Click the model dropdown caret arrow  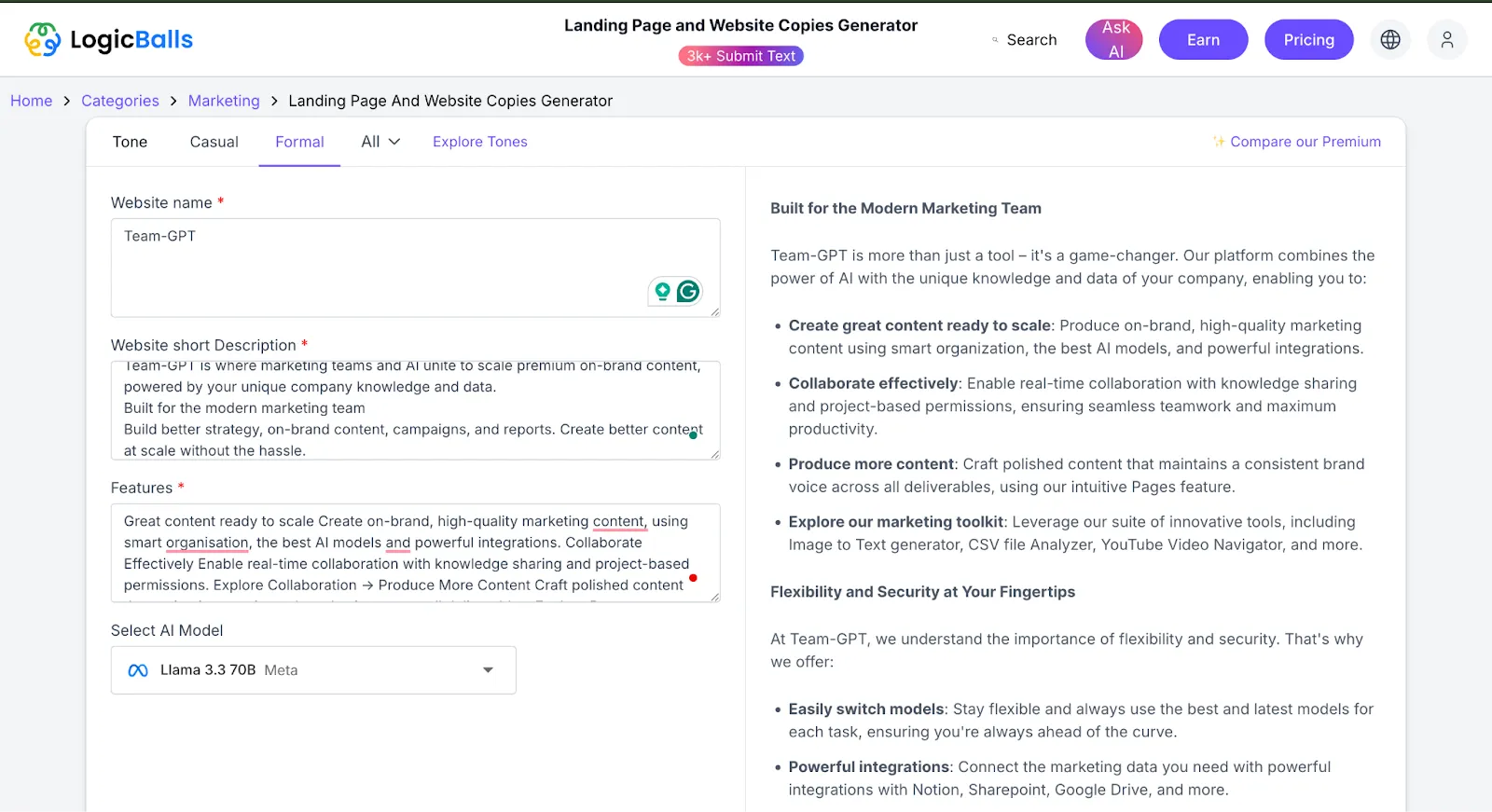tap(488, 670)
